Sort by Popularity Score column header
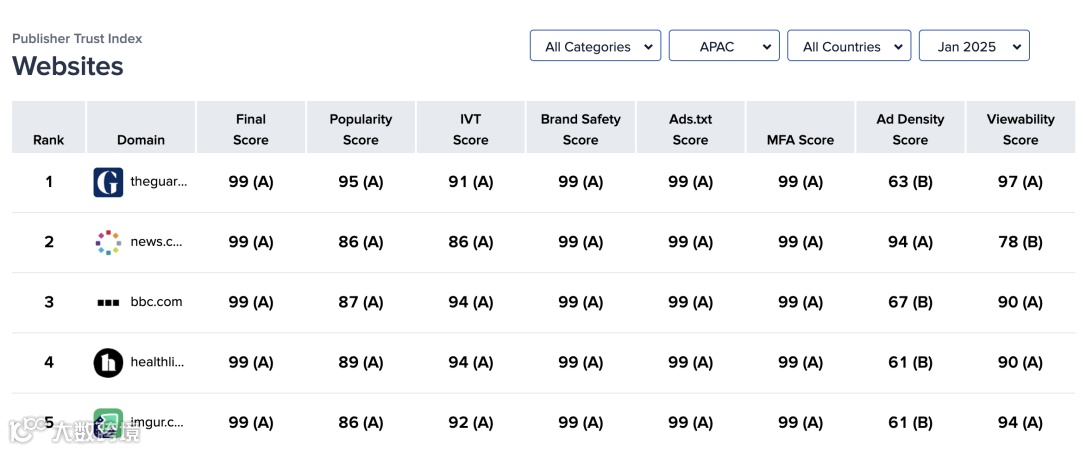 pyautogui.click(x=361, y=129)
